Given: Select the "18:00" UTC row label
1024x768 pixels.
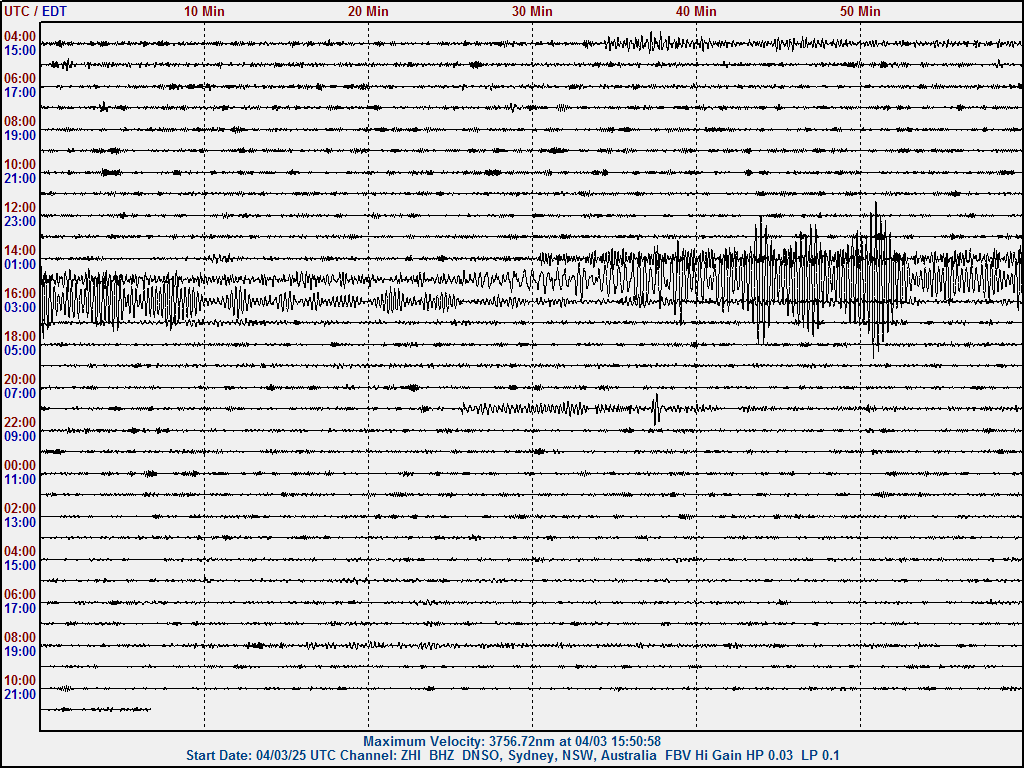Looking at the screenshot, I should pyautogui.click(x=20, y=337).
